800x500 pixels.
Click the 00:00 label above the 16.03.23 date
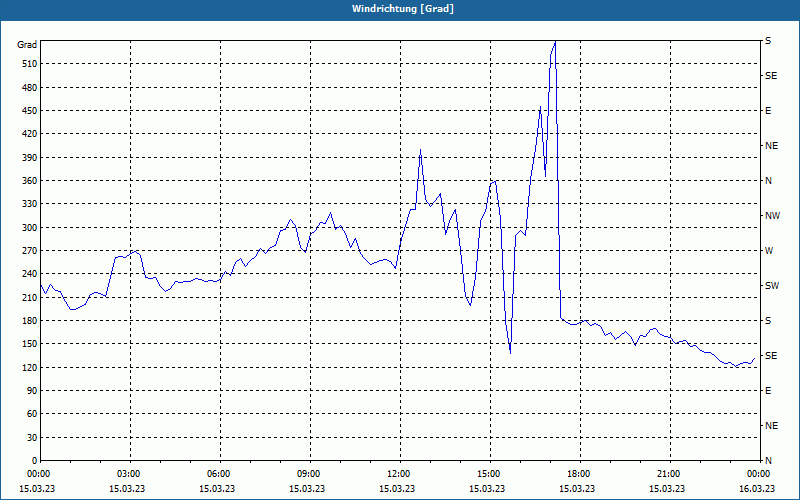click(758, 474)
